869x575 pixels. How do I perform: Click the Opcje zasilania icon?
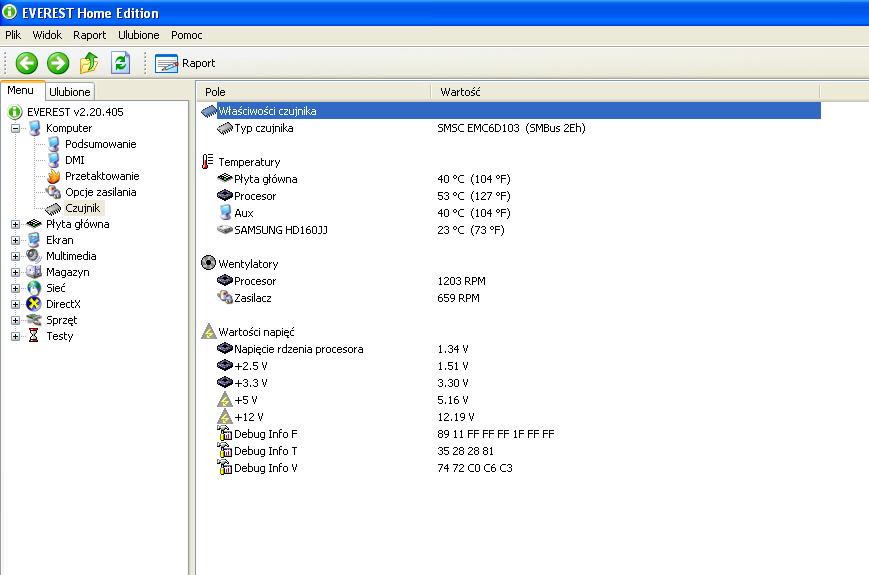coord(53,192)
